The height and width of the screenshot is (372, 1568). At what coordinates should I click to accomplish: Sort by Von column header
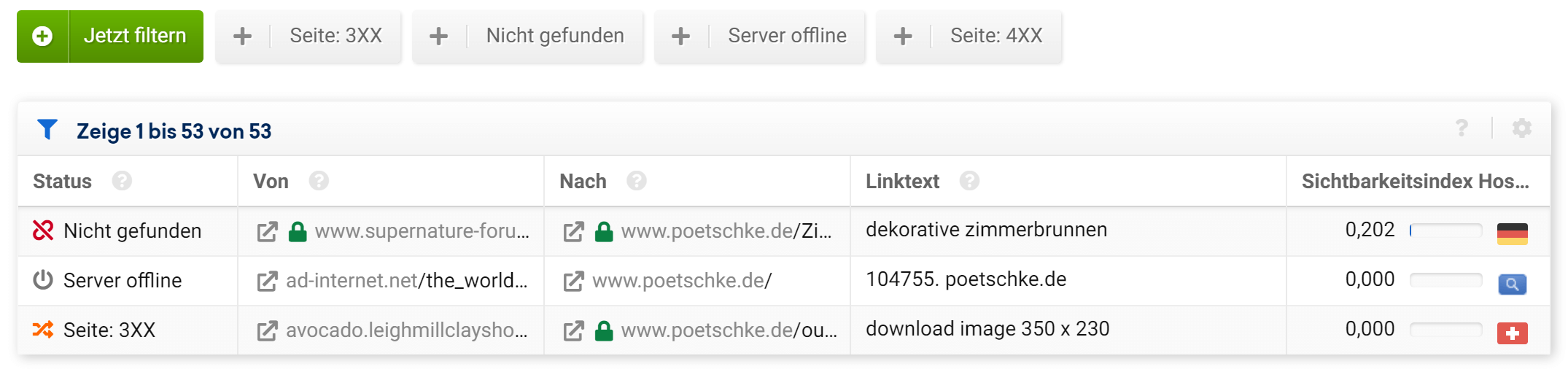271,181
